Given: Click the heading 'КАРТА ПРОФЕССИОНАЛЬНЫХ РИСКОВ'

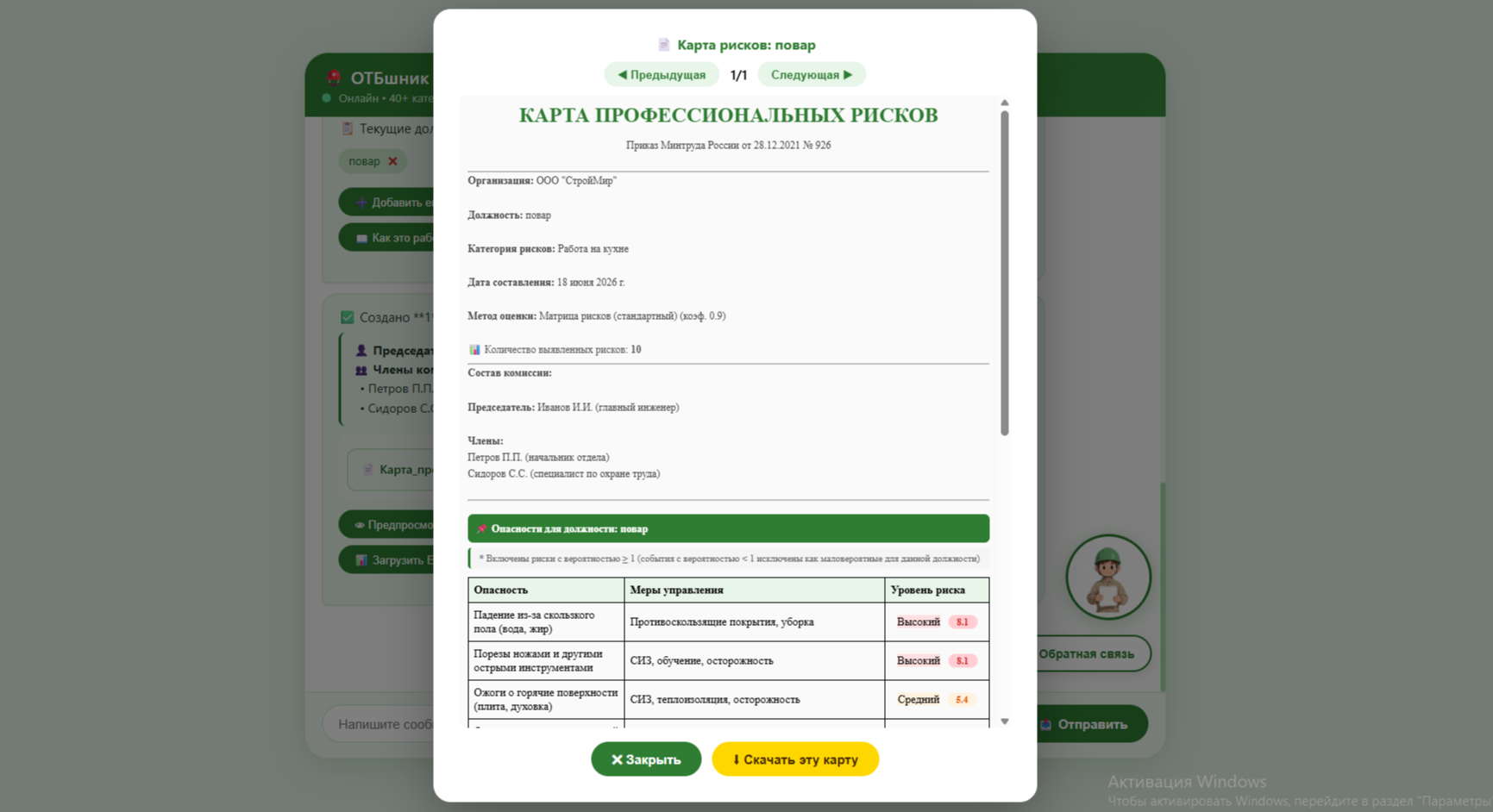Looking at the screenshot, I should point(728,116).
